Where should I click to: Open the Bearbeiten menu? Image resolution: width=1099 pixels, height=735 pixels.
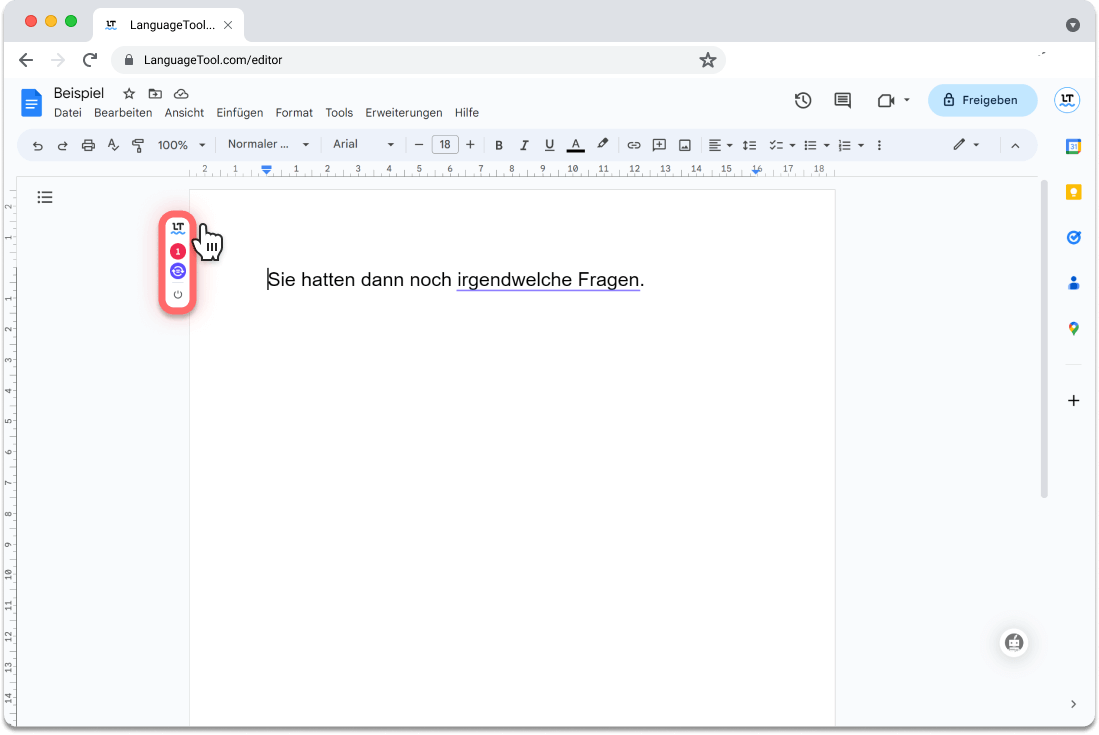pos(123,113)
